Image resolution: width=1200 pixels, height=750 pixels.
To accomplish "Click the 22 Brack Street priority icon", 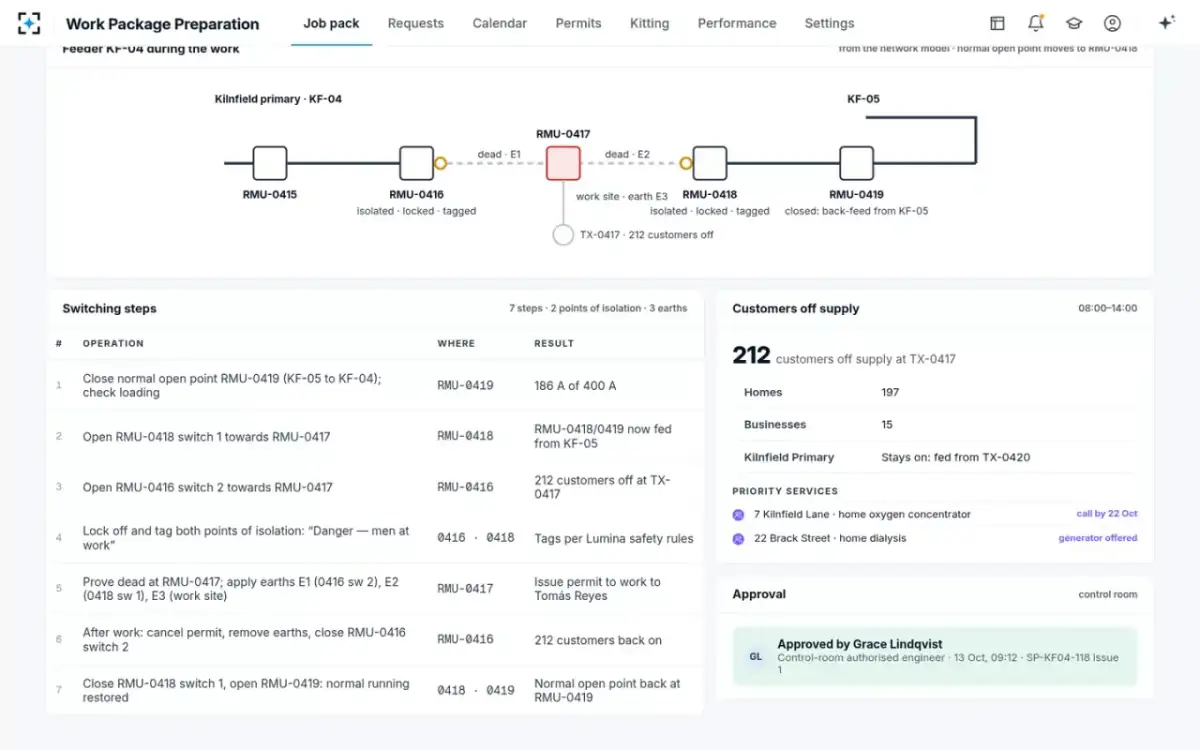I will (738, 538).
